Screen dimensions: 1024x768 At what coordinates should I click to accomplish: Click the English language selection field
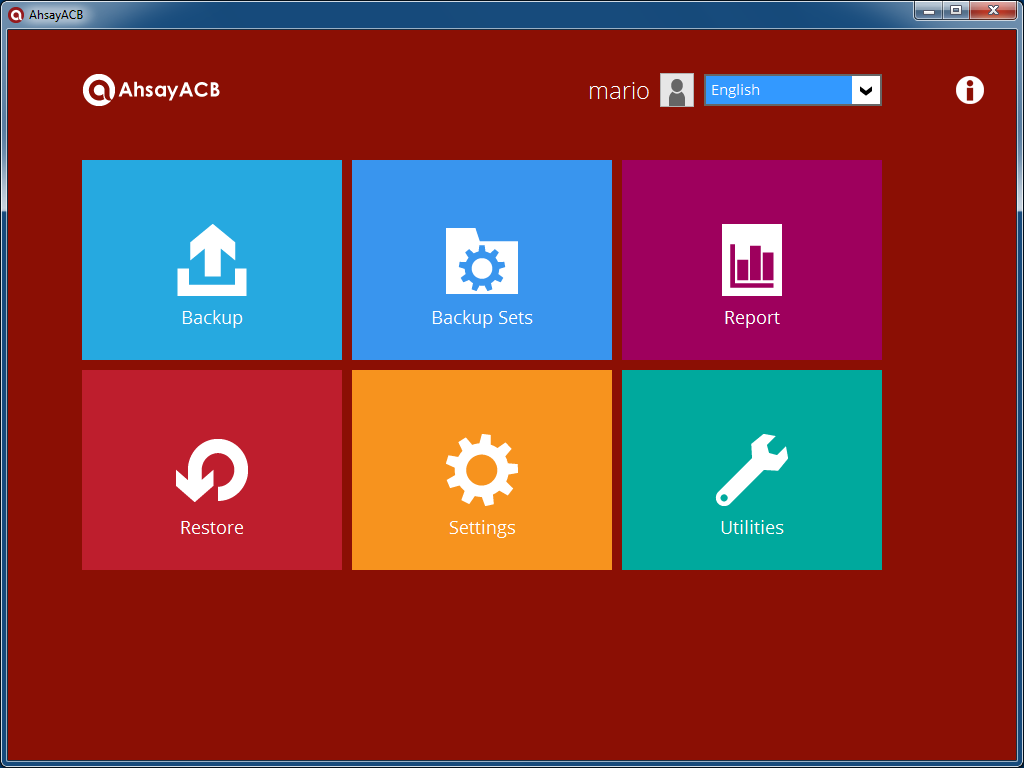point(793,90)
